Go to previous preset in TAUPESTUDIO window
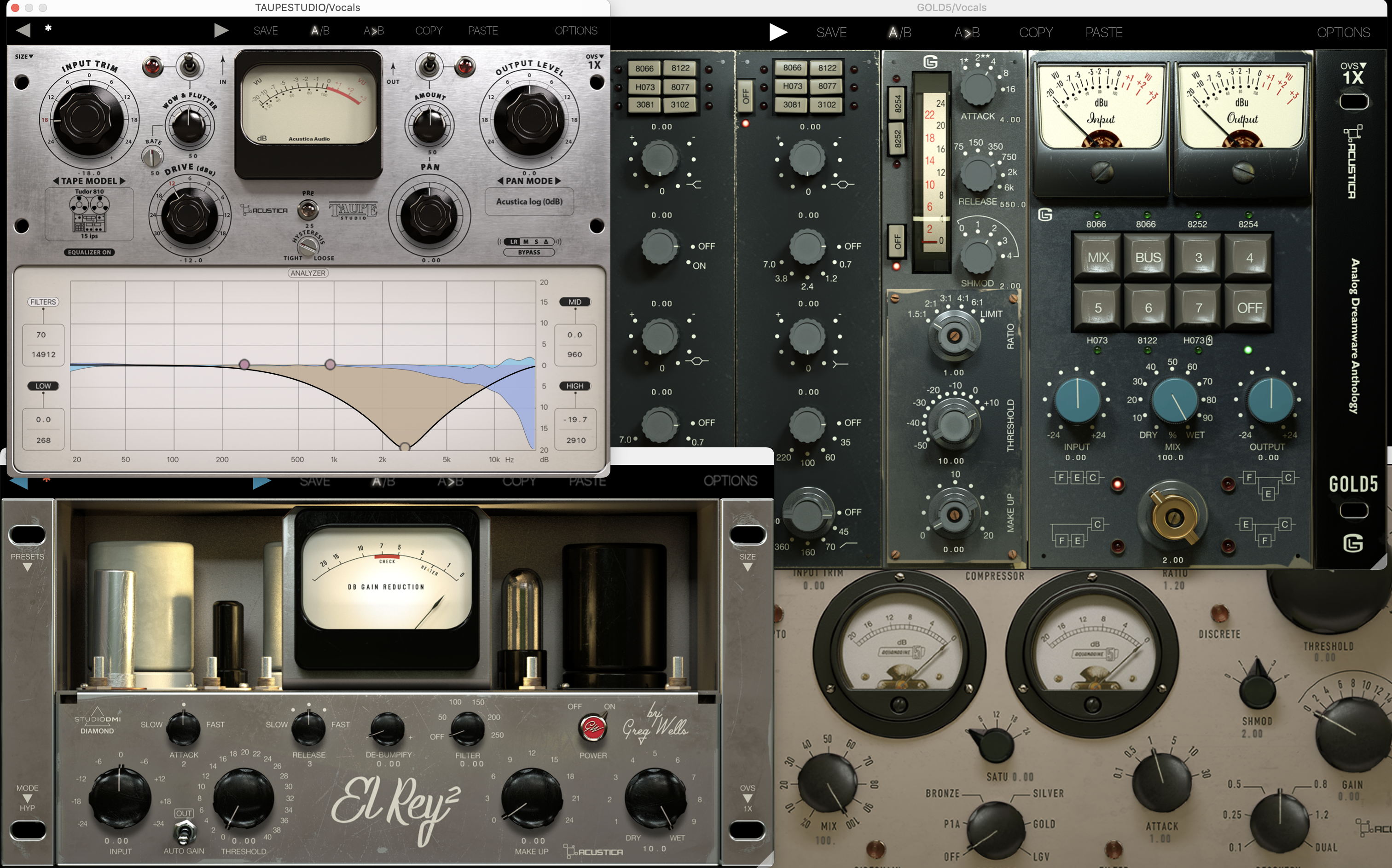1392x868 pixels. coord(23,30)
